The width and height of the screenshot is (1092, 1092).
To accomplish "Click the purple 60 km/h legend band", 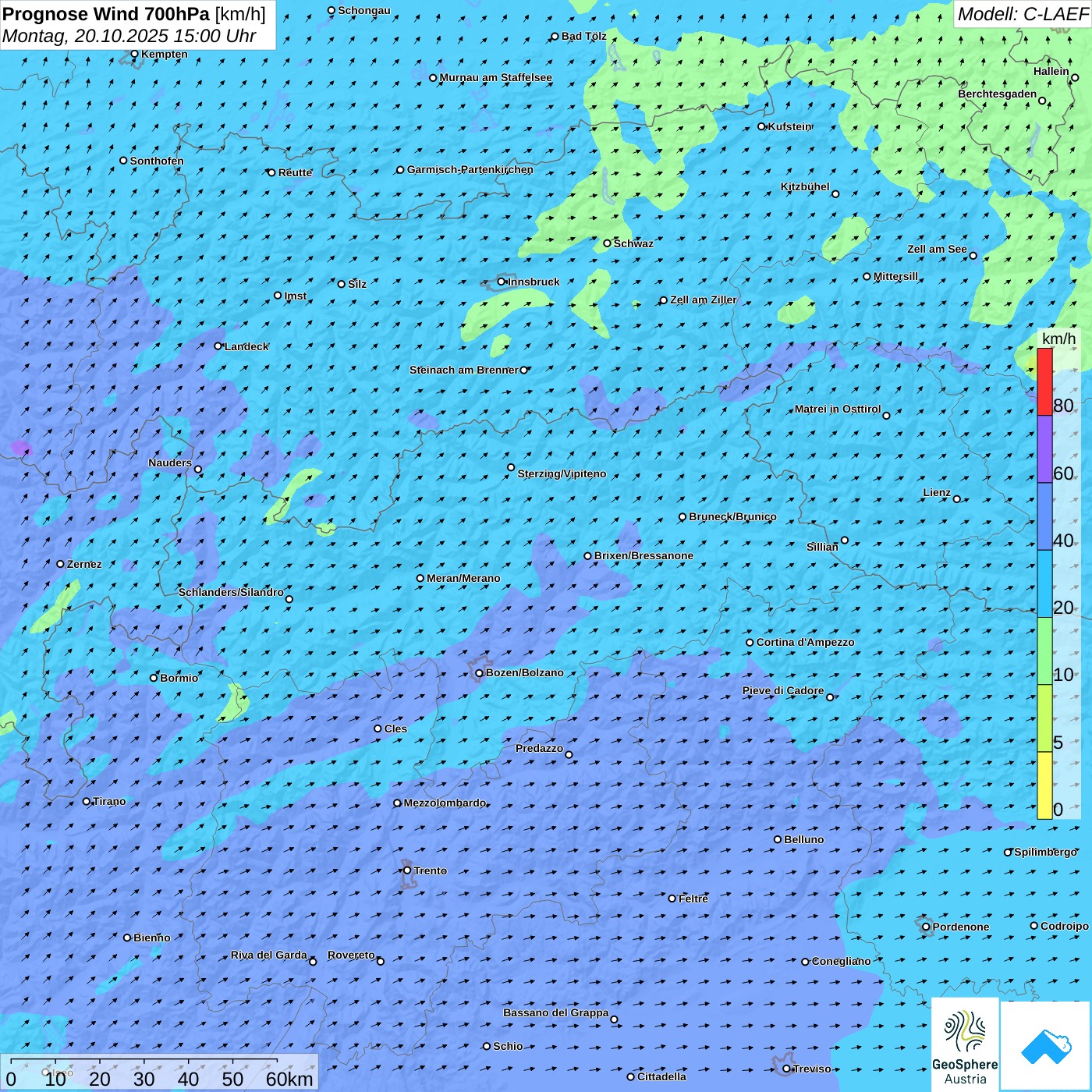I will (x=1044, y=449).
